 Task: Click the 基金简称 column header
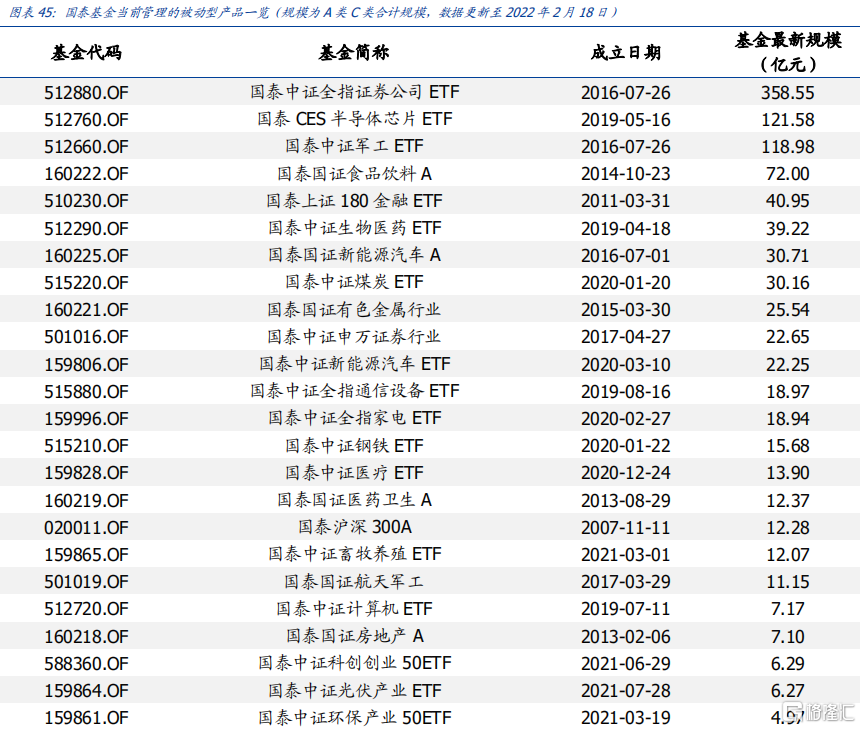[354, 53]
